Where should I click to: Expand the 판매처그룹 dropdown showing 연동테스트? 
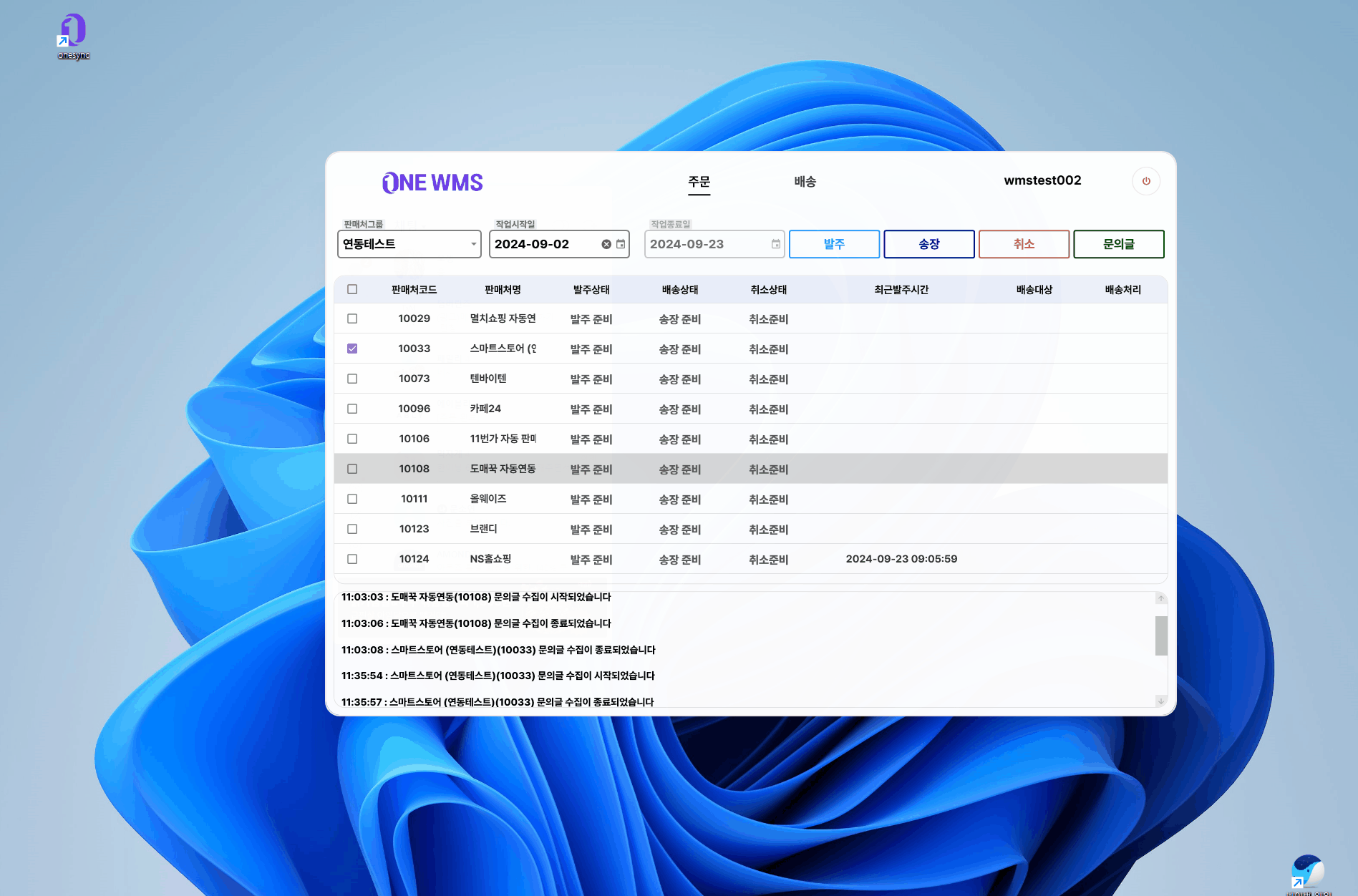[x=409, y=244]
